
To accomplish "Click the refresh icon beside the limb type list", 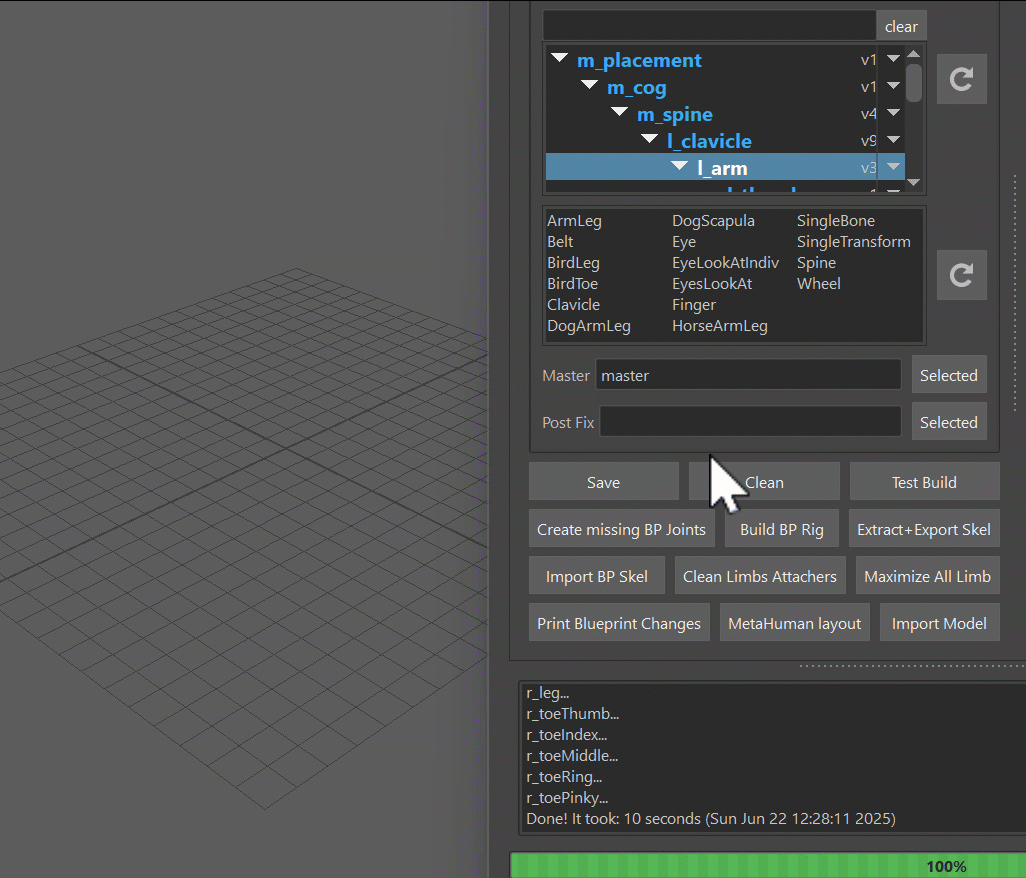I will pos(961,275).
